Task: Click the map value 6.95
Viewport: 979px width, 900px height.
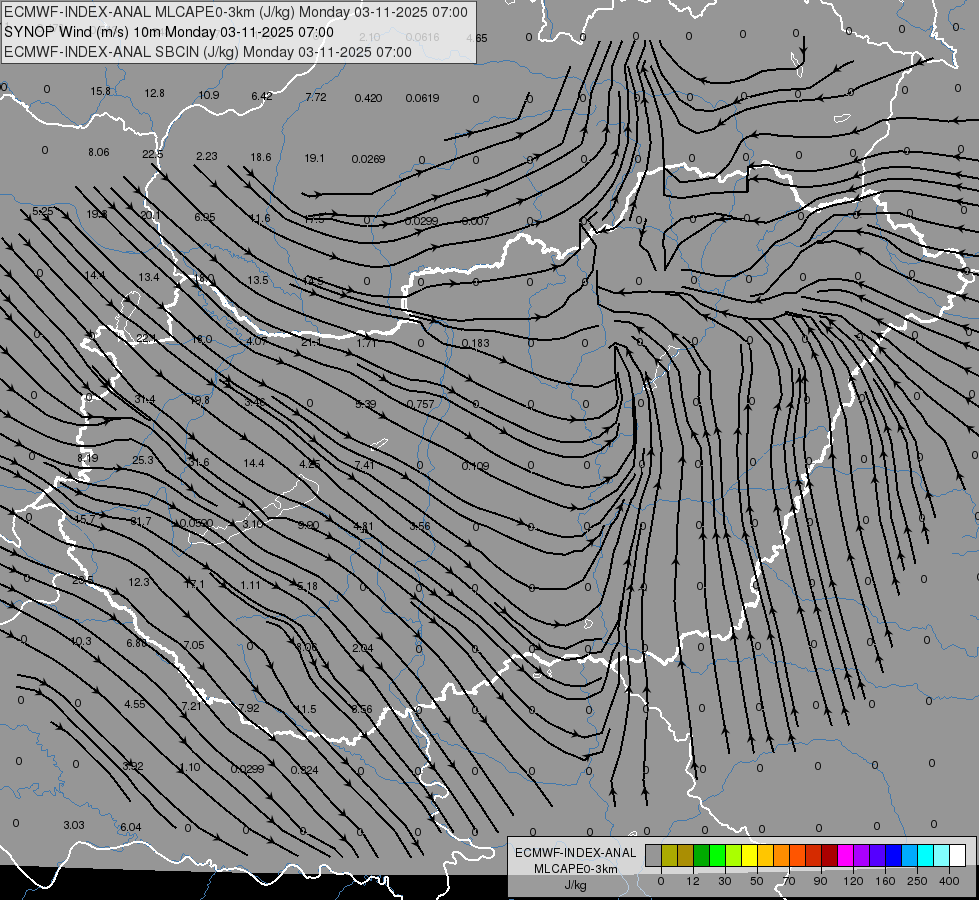Action: [205, 217]
